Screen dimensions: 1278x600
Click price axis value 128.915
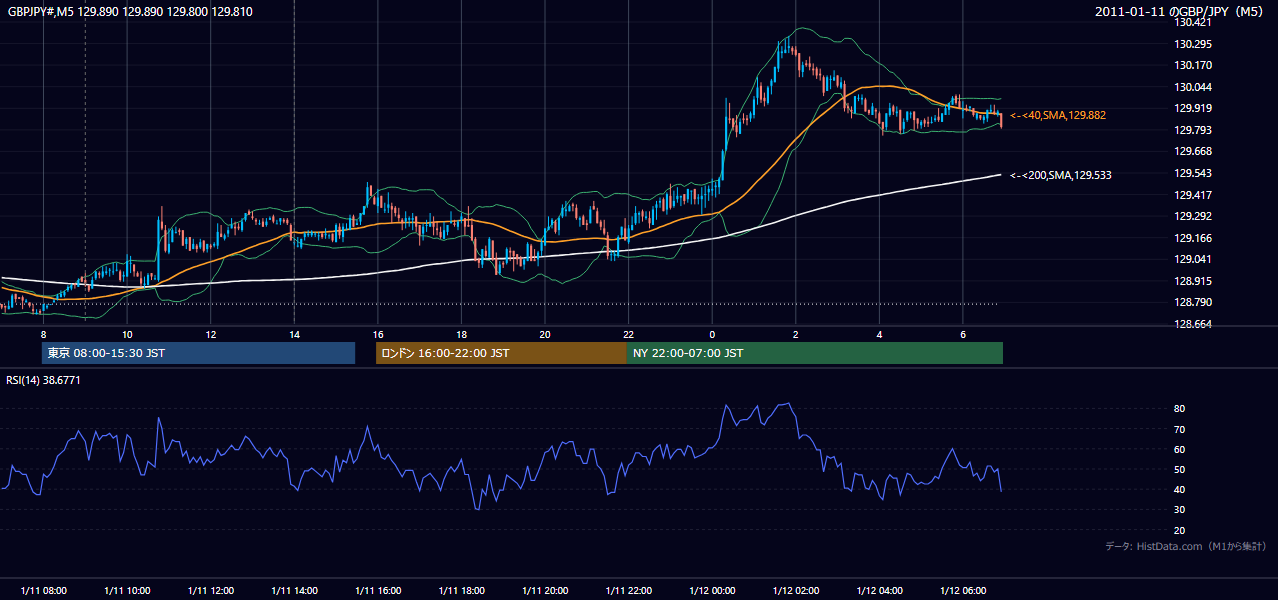(x=1193, y=281)
